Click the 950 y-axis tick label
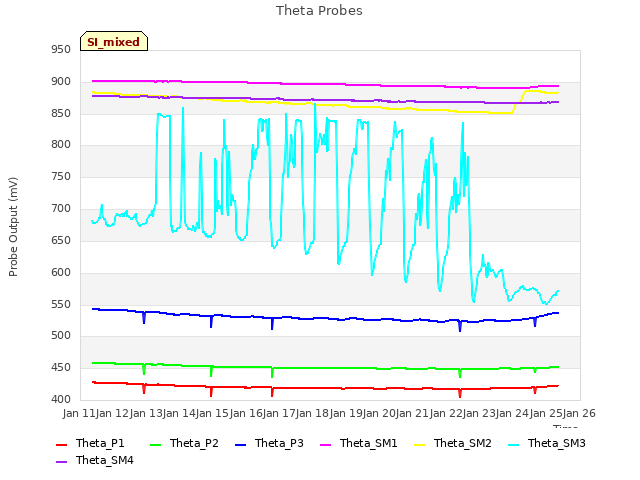 (61, 49)
